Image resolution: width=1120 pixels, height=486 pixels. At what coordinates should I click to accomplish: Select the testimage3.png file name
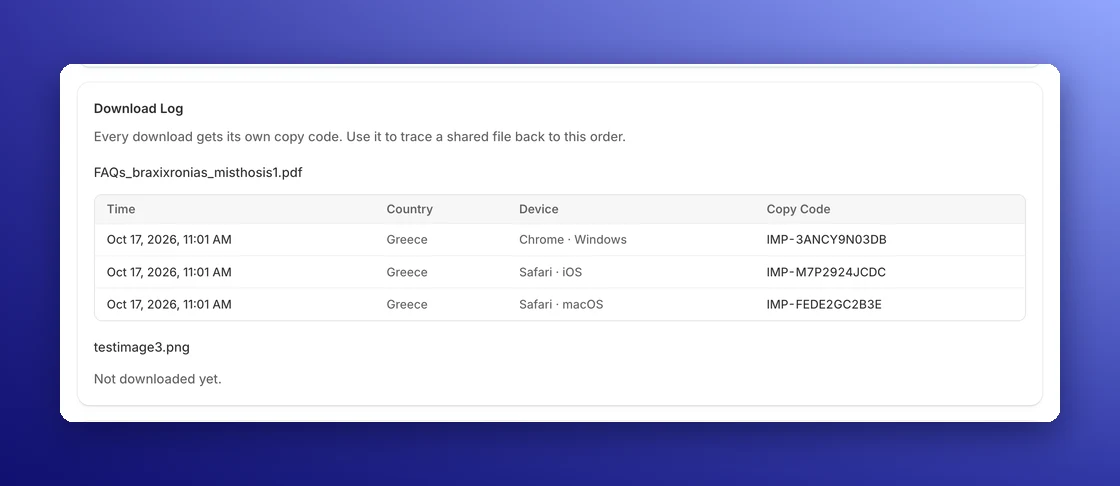point(141,347)
